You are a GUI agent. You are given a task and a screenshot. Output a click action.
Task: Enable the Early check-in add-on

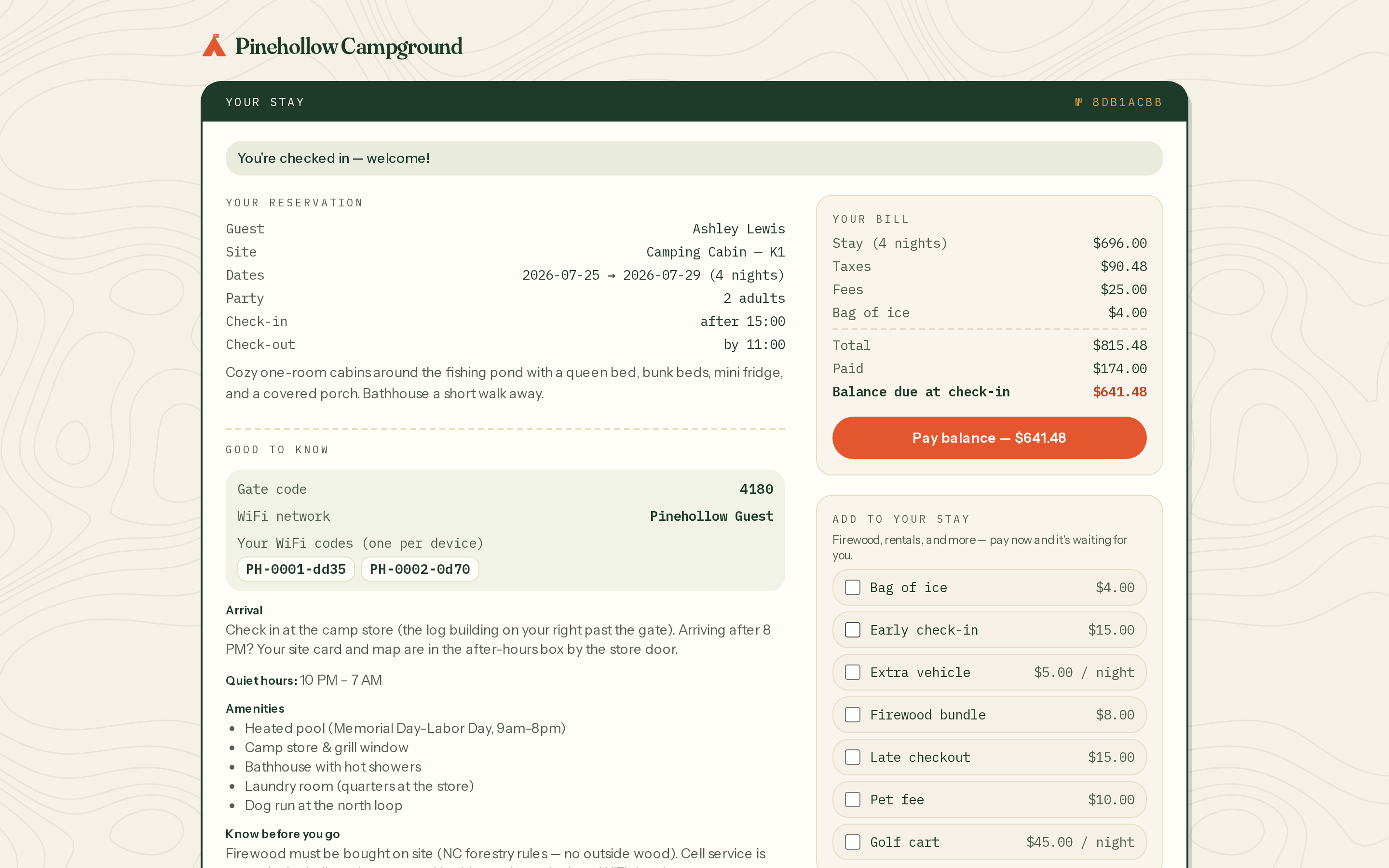click(852, 630)
